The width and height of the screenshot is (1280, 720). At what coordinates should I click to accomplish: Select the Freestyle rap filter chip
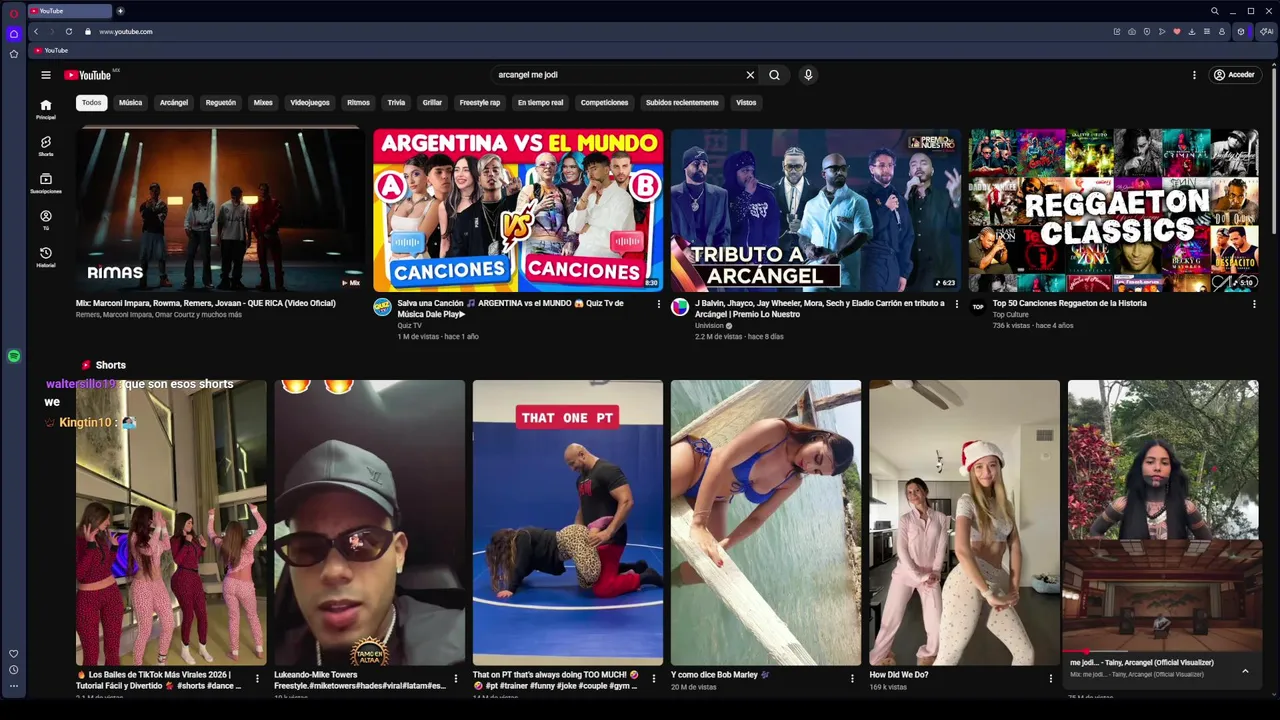coord(480,103)
